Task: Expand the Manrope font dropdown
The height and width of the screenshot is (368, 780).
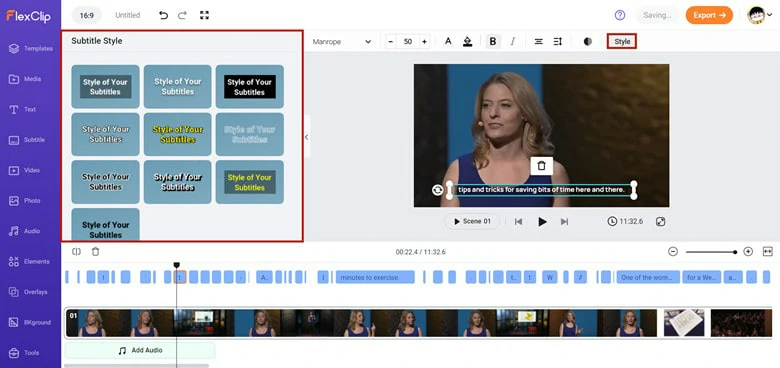Action: point(342,42)
